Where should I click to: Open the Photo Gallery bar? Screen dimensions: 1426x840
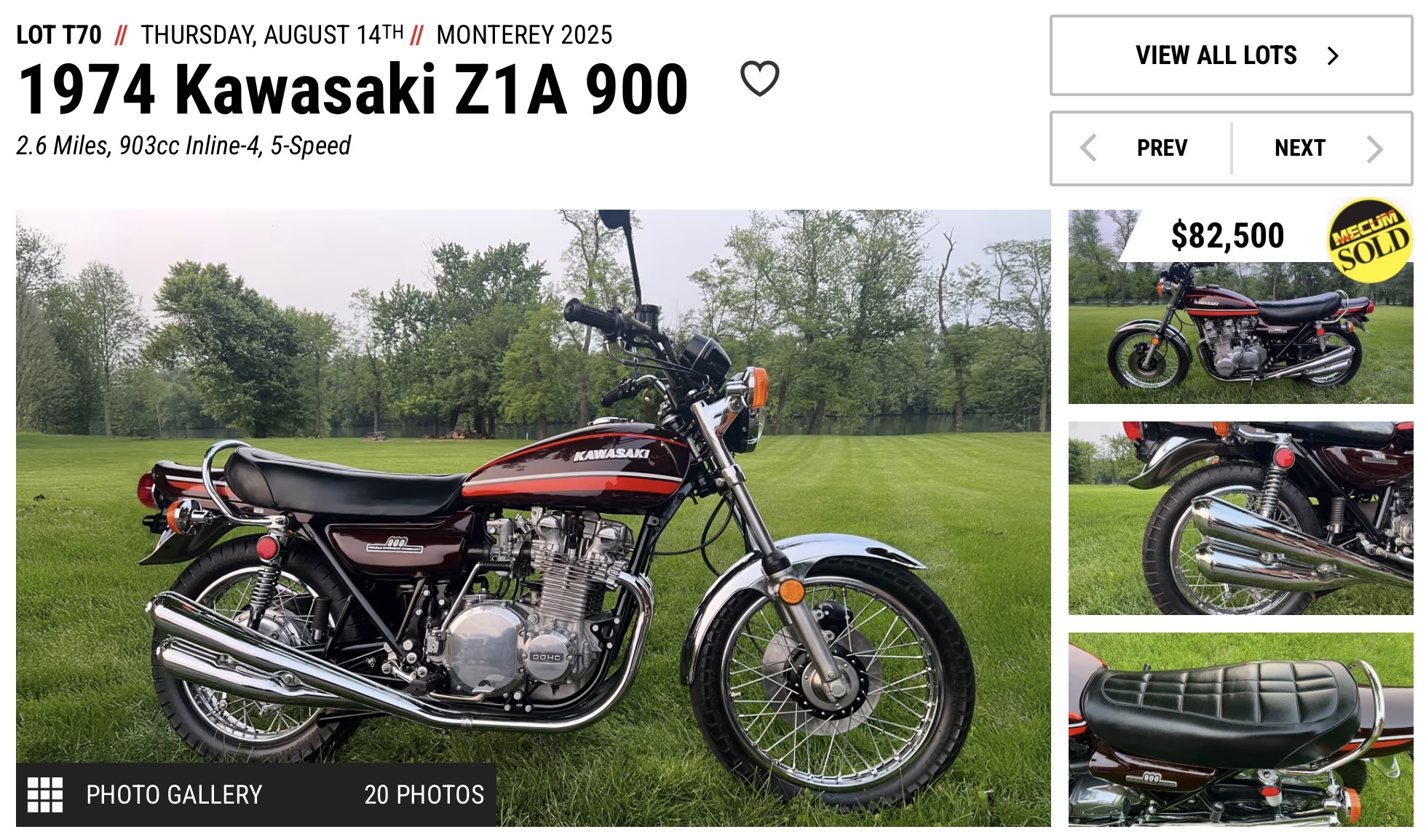256,794
